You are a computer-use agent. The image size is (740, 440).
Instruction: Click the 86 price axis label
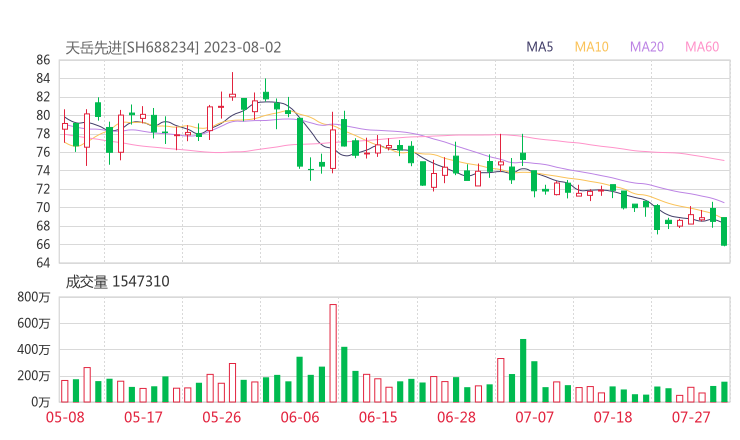[43, 60]
